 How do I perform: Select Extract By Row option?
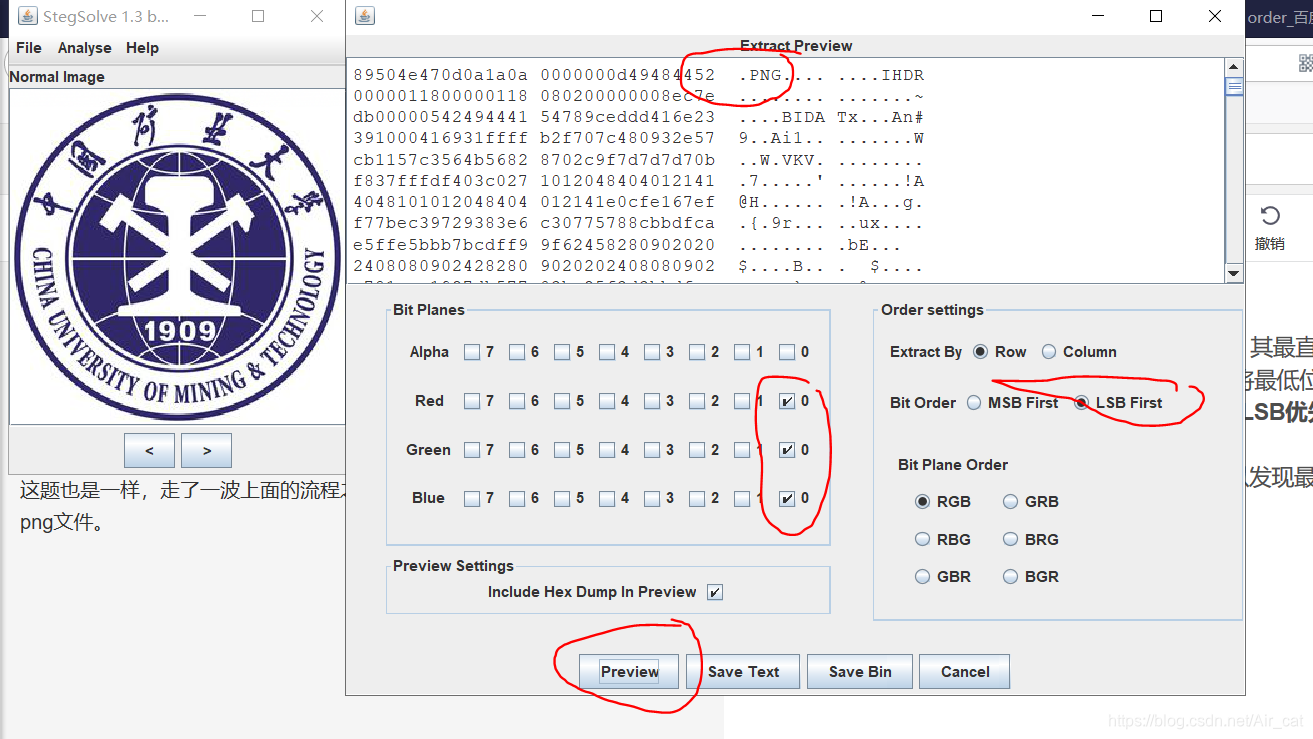(x=980, y=352)
